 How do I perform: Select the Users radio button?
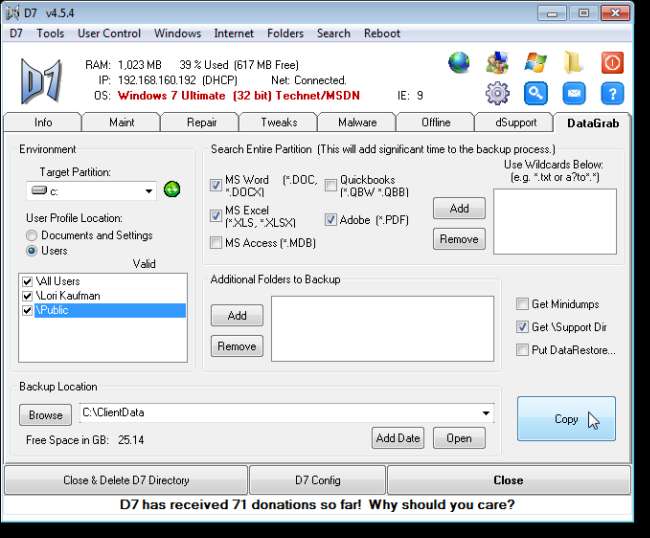(32, 250)
